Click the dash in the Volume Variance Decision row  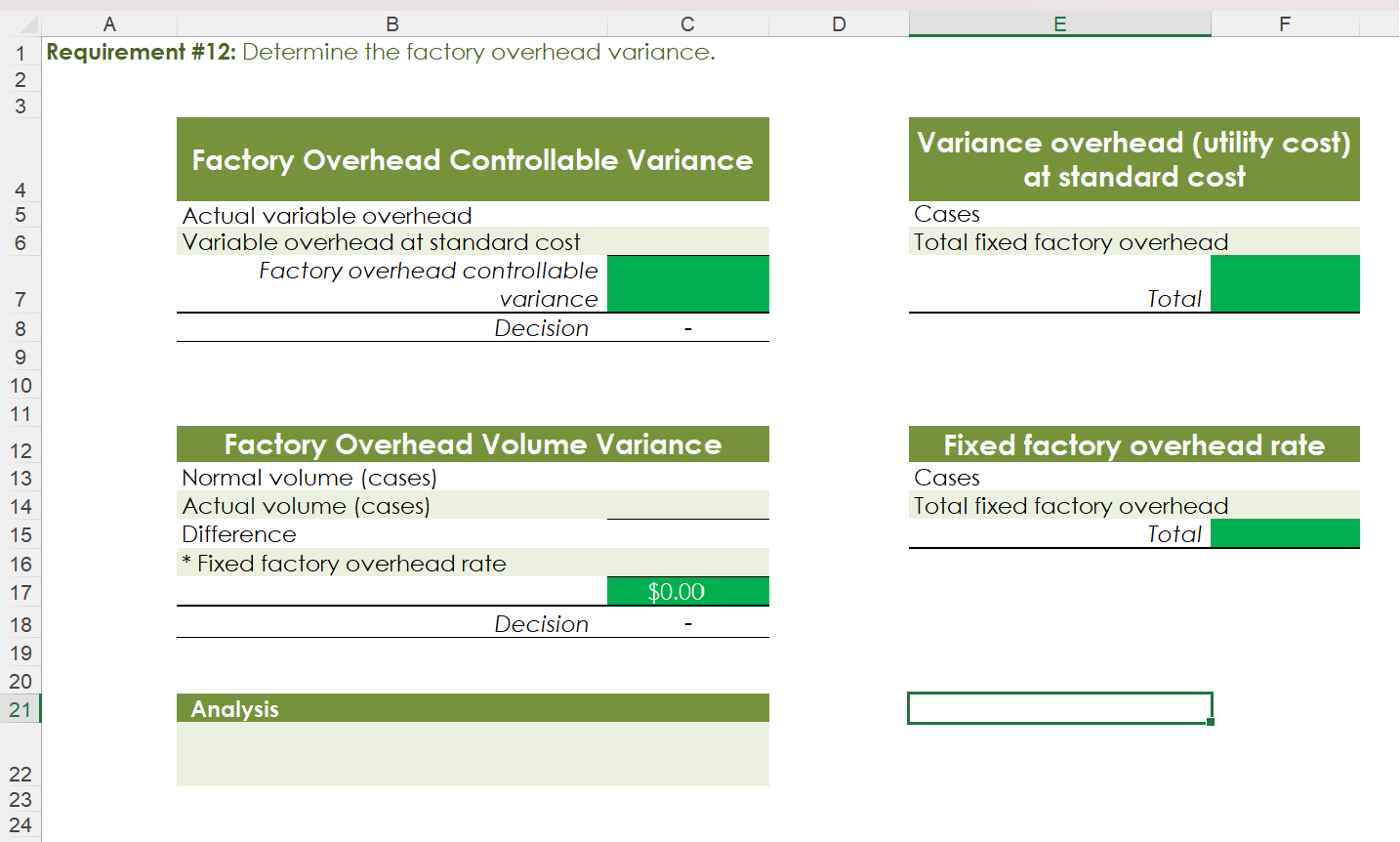click(688, 624)
